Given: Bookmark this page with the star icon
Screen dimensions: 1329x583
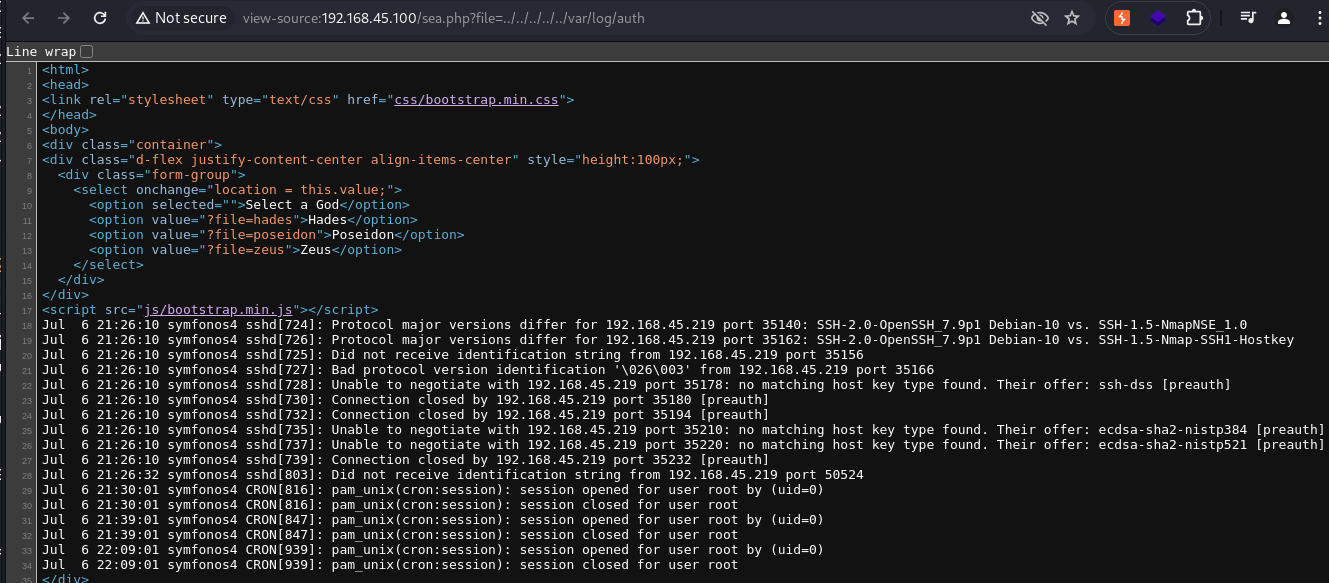Looking at the screenshot, I should [x=1072, y=18].
